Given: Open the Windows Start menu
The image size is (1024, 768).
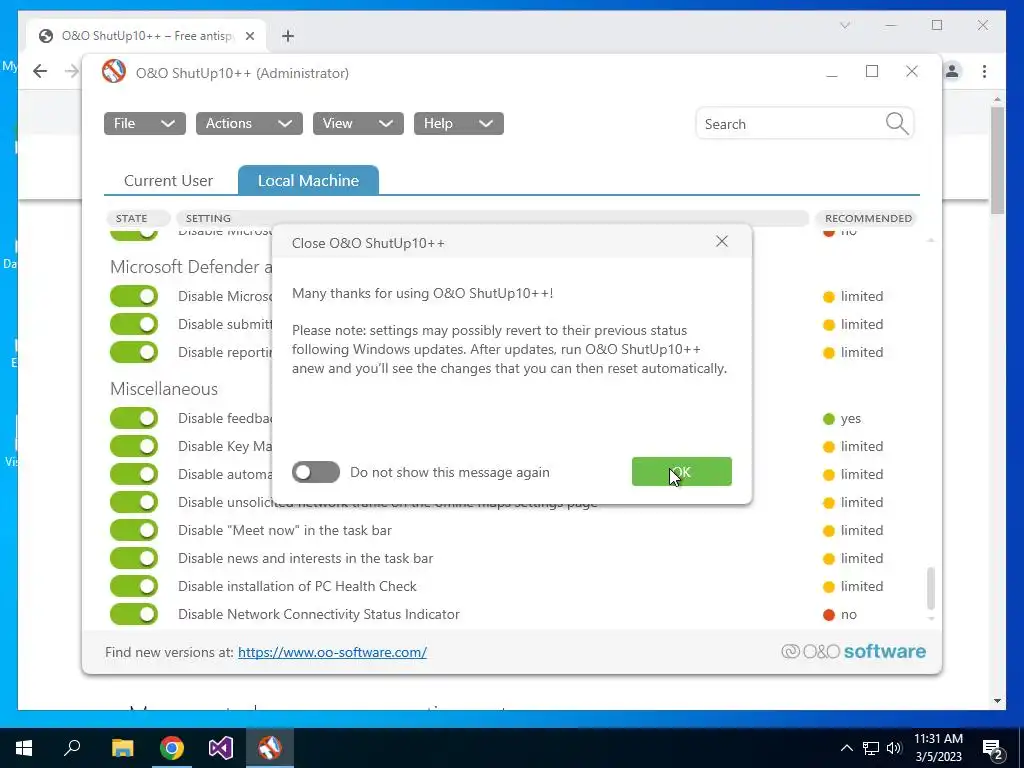Looking at the screenshot, I should 24,748.
